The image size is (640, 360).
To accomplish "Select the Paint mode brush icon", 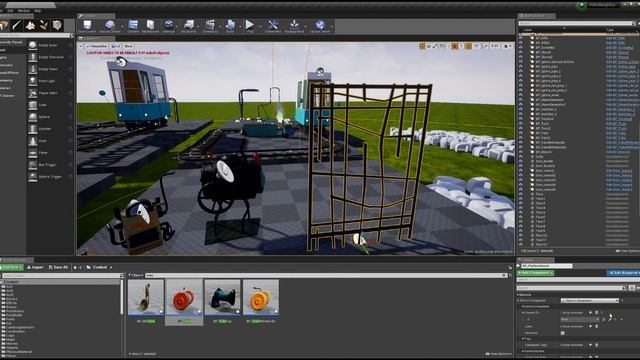I will (17, 25).
